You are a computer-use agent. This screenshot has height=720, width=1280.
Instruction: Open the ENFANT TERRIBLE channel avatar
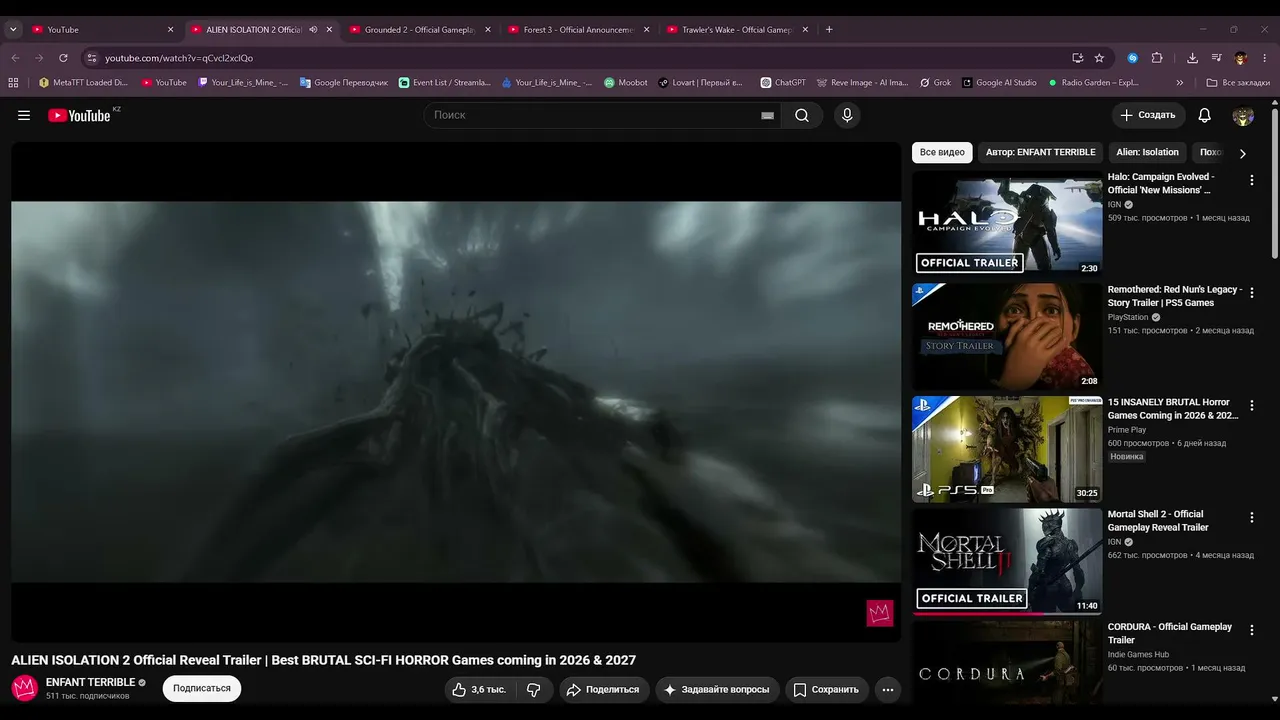tap(24, 688)
